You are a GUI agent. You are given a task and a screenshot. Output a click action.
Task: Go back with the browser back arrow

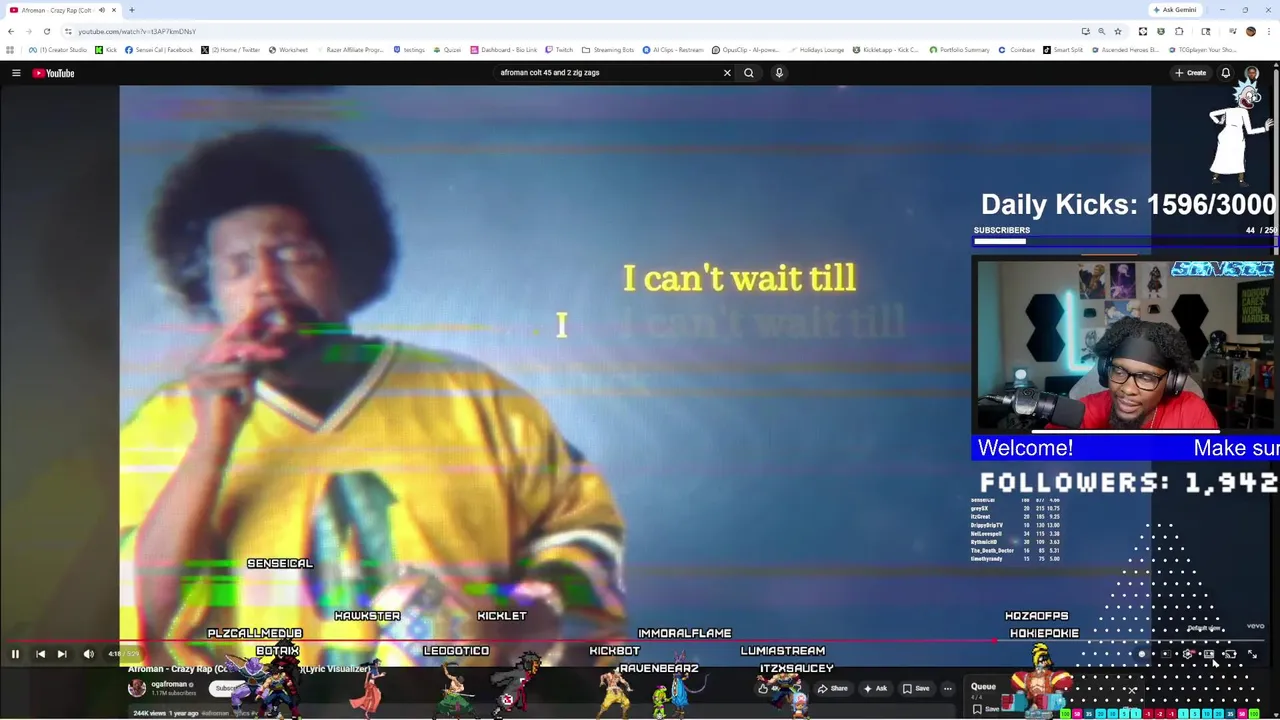[11, 31]
